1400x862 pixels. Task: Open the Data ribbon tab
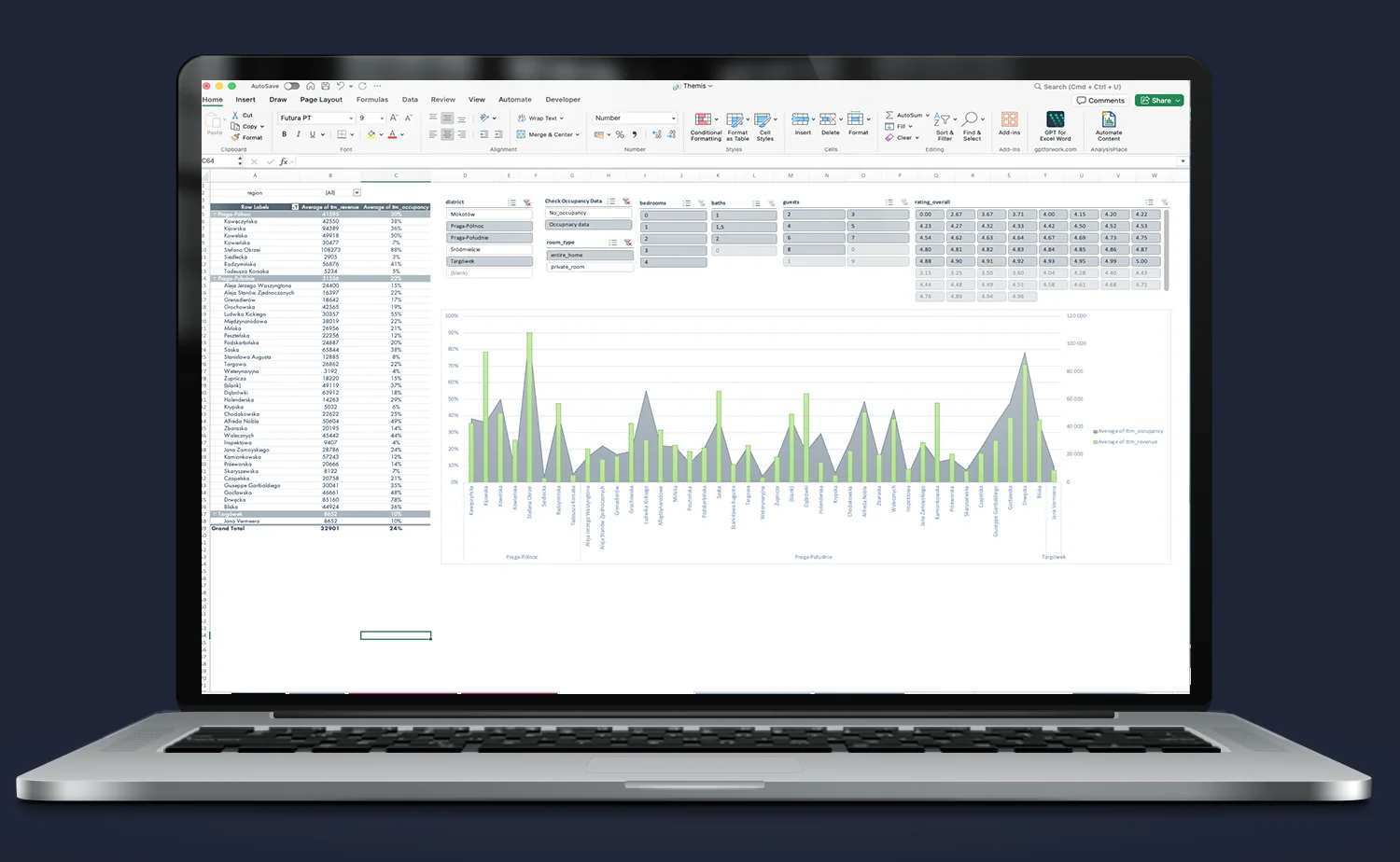410,100
